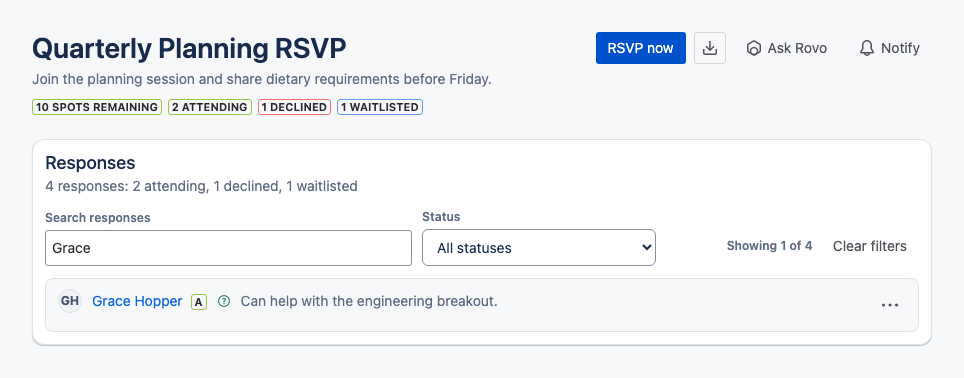Click the download export icon button
The height and width of the screenshot is (378, 964).
point(710,48)
